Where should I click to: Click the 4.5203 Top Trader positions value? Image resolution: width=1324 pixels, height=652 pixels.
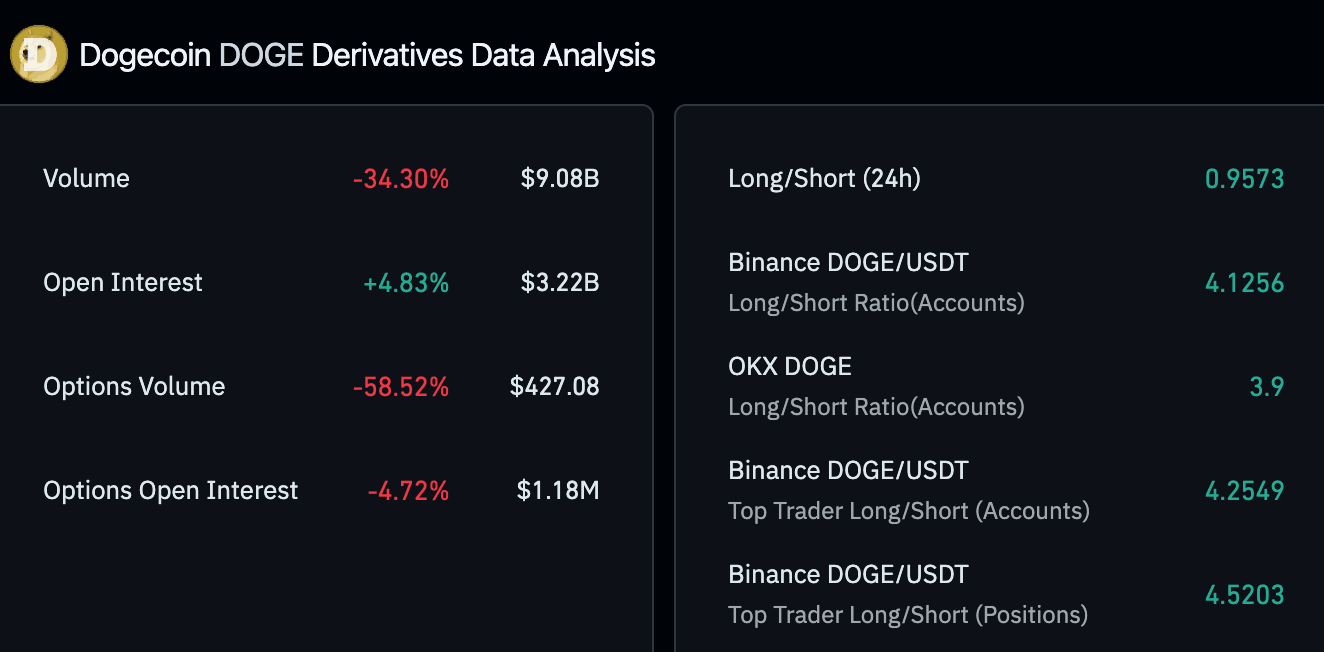[1244, 595]
